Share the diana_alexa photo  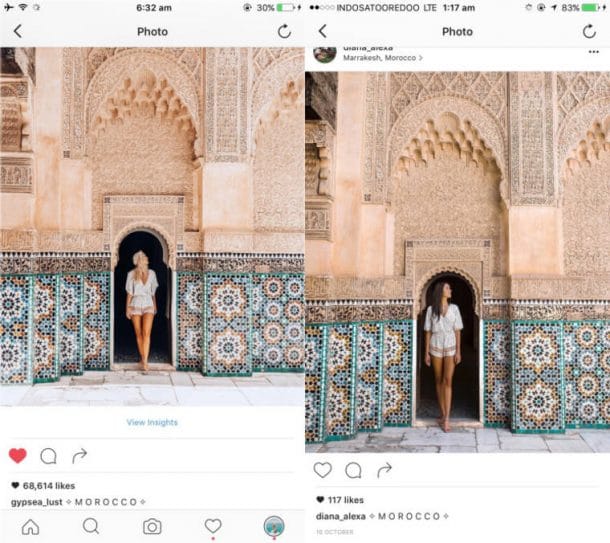(384, 470)
